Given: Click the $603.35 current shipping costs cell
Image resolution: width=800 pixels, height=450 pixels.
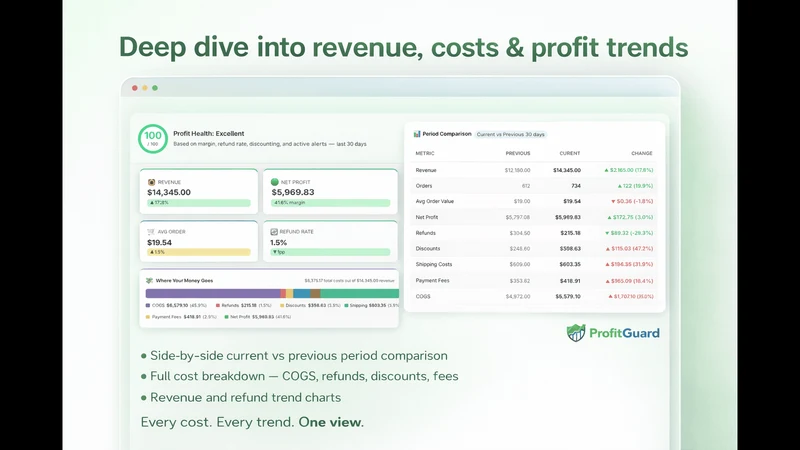Looking at the screenshot, I should point(570,265).
